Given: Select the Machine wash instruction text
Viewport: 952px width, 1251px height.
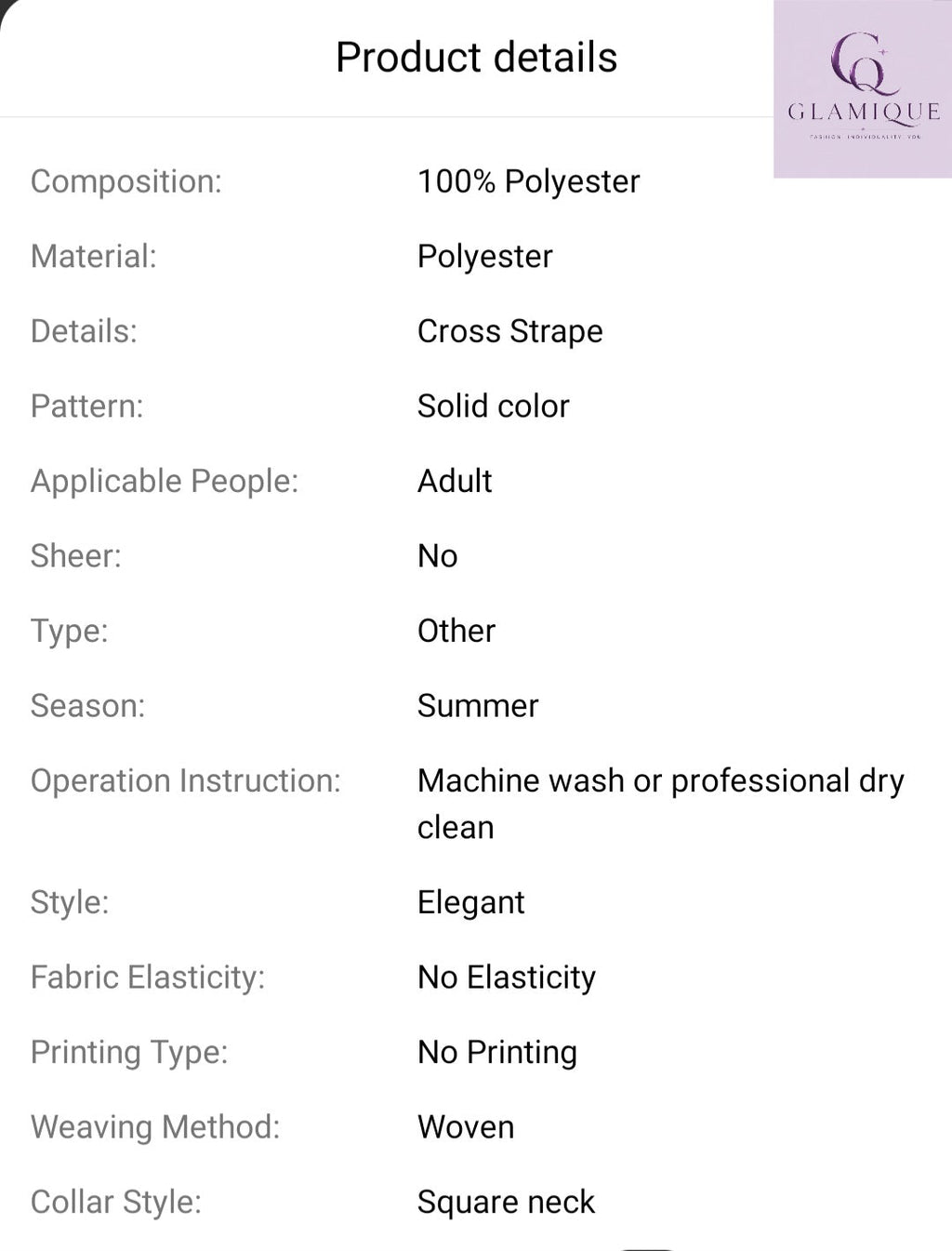Looking at the screenshot, I should [x=661, y=804].
